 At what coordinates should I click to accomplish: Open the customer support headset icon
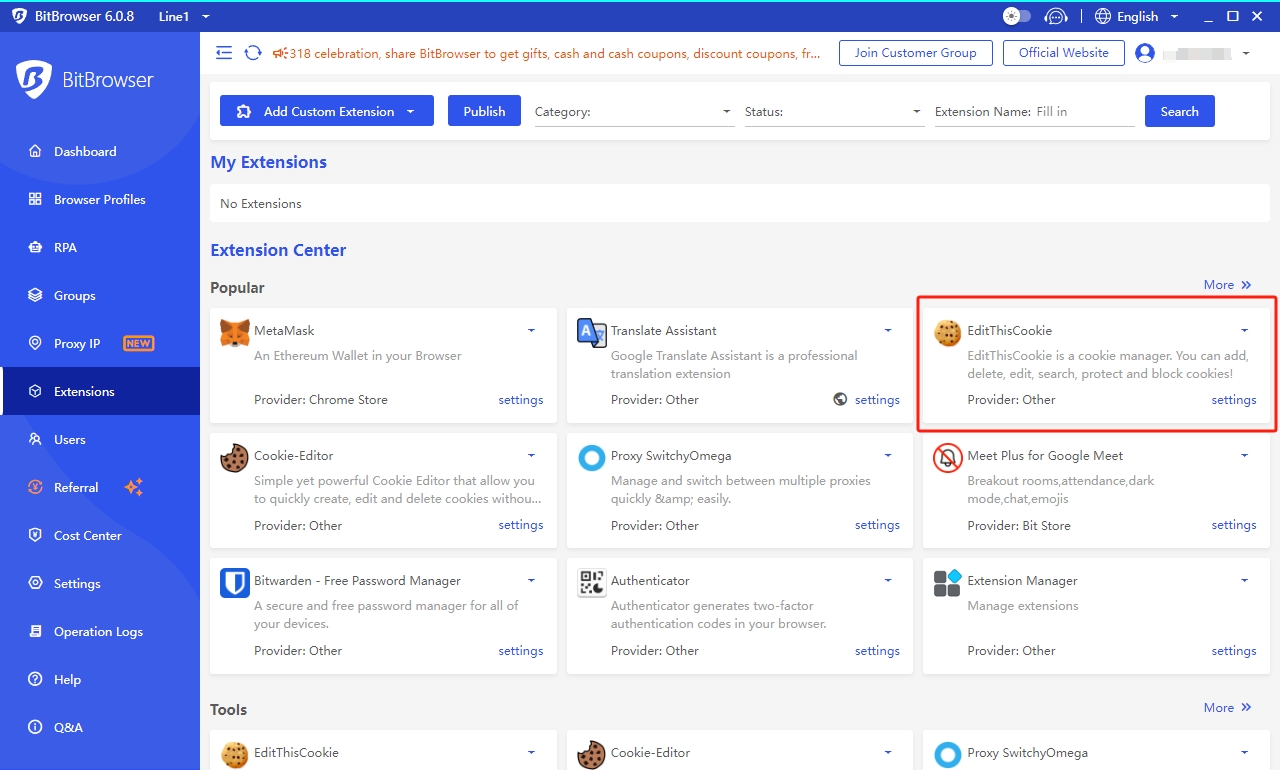coord(1056,16)
